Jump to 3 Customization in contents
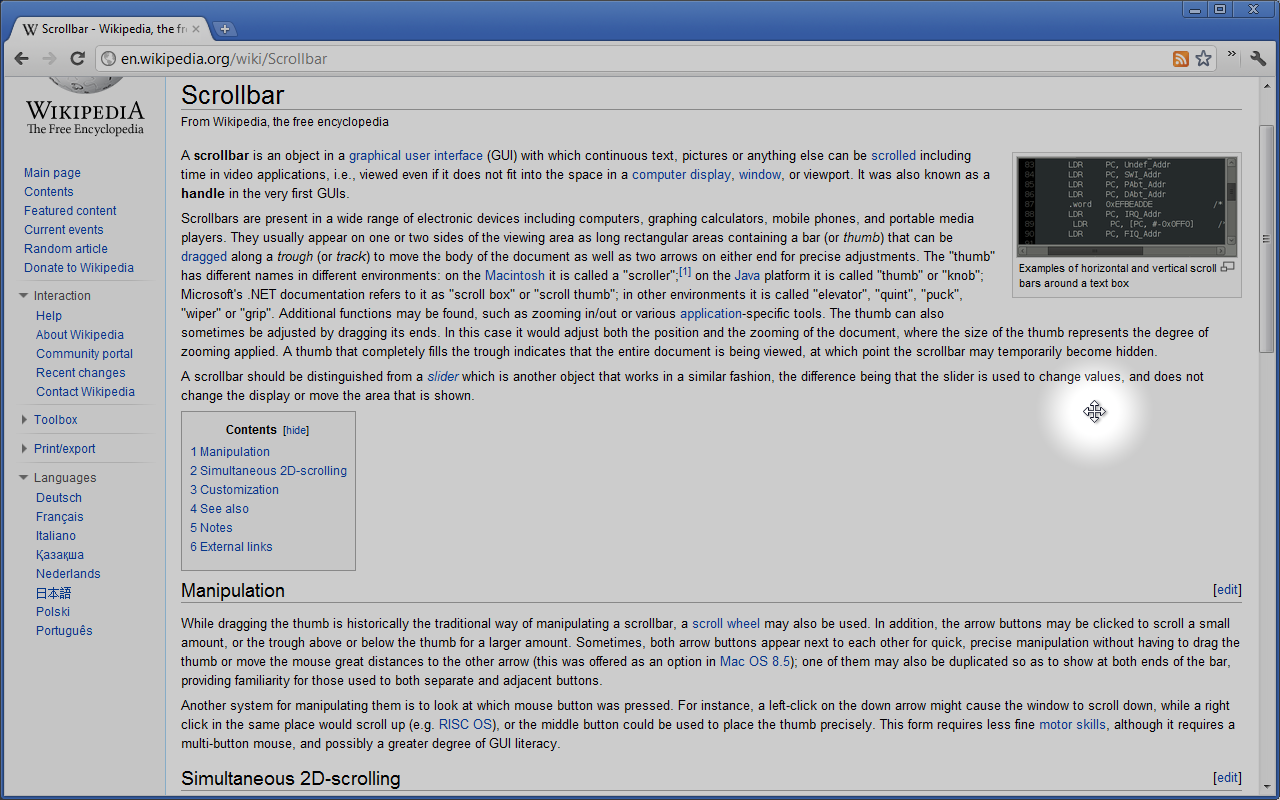 pyautogui.click(x=235, y=490)
